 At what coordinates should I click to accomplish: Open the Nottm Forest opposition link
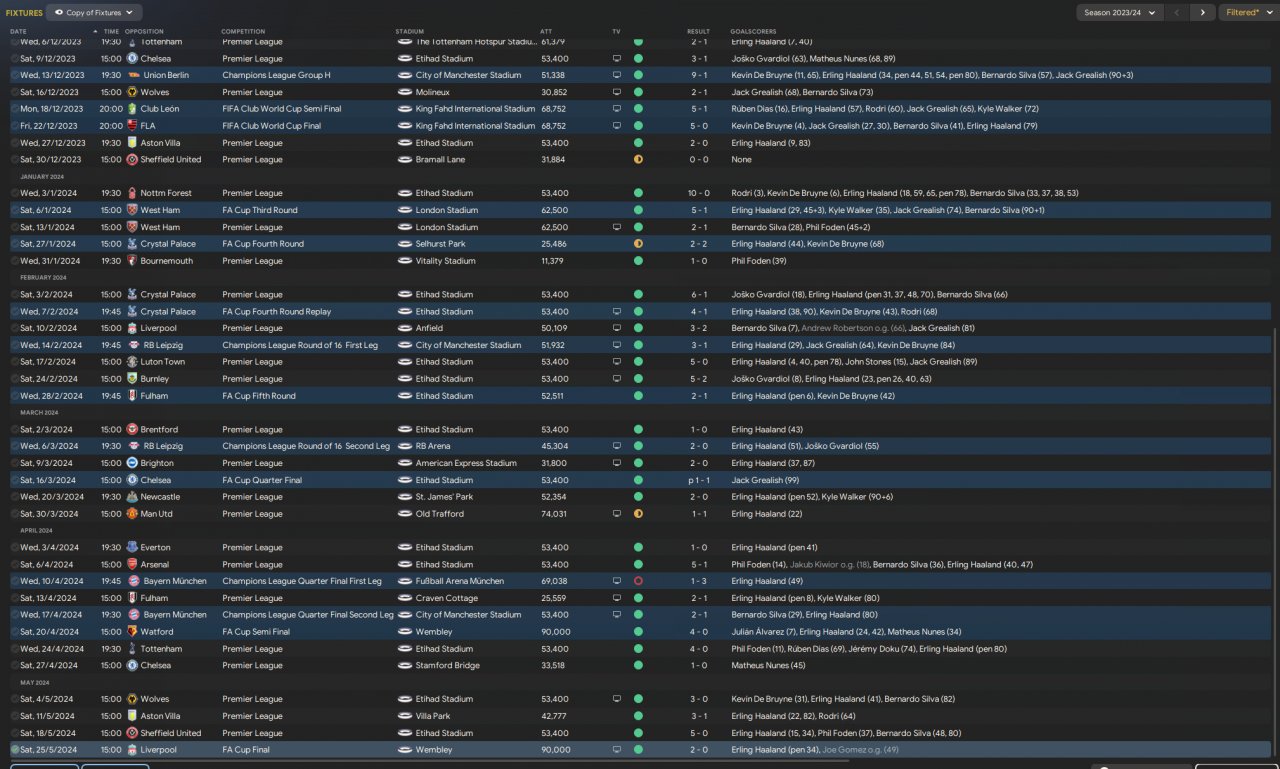[166, 193]
